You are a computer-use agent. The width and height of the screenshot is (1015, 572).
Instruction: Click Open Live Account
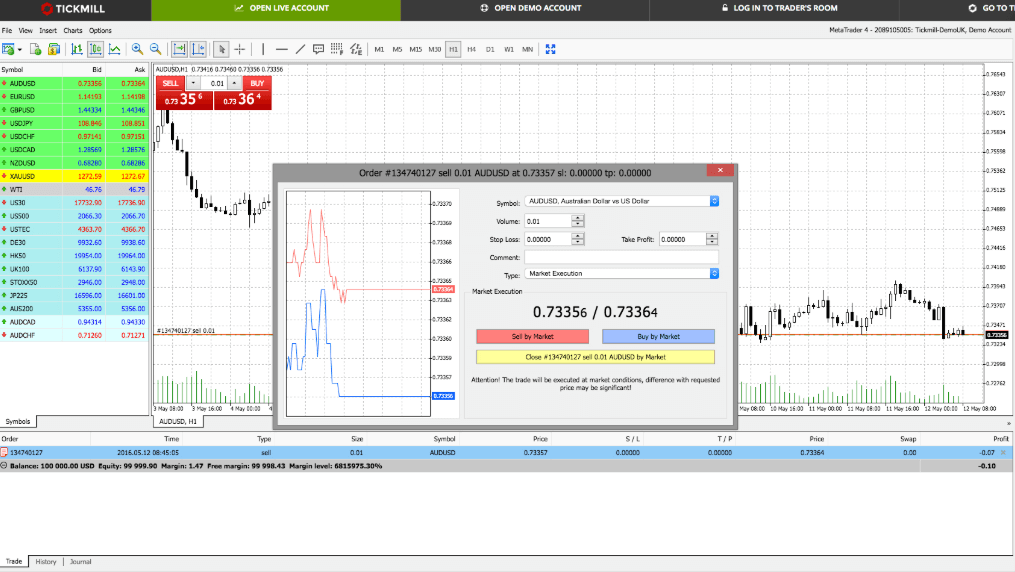coord(276,8)
